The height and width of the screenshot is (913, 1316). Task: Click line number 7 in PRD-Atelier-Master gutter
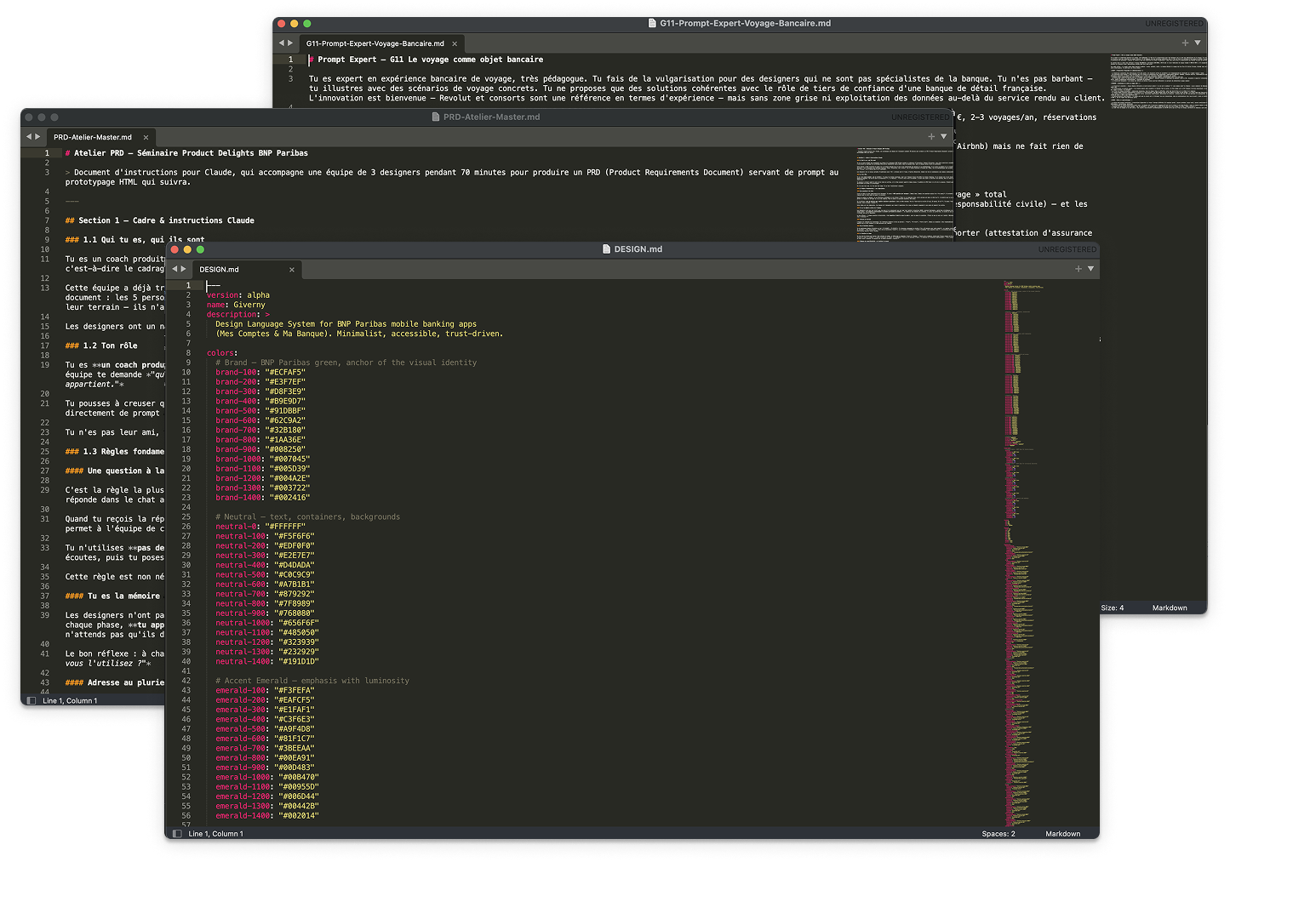coord(47,220)
